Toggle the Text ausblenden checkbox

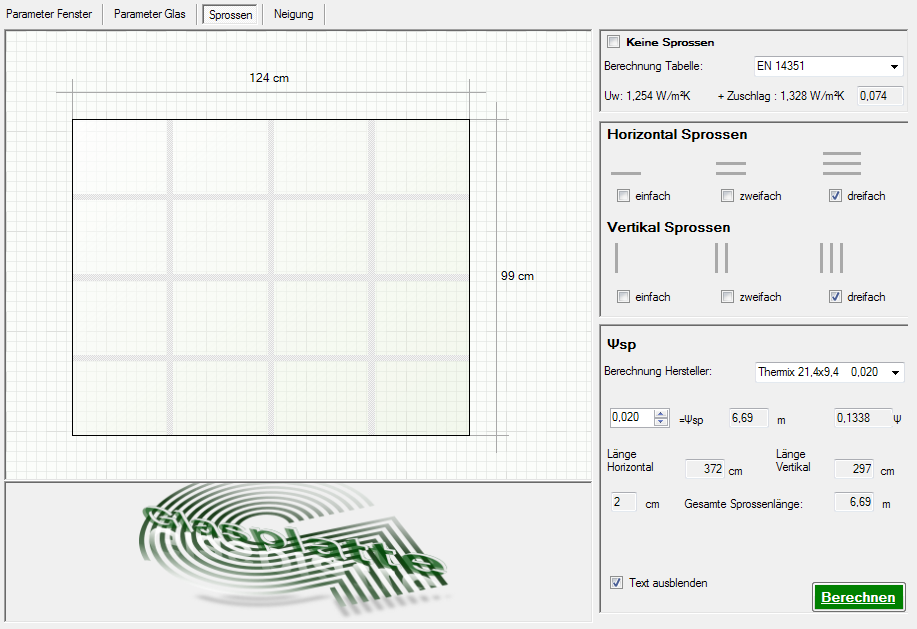coord(617,582)
